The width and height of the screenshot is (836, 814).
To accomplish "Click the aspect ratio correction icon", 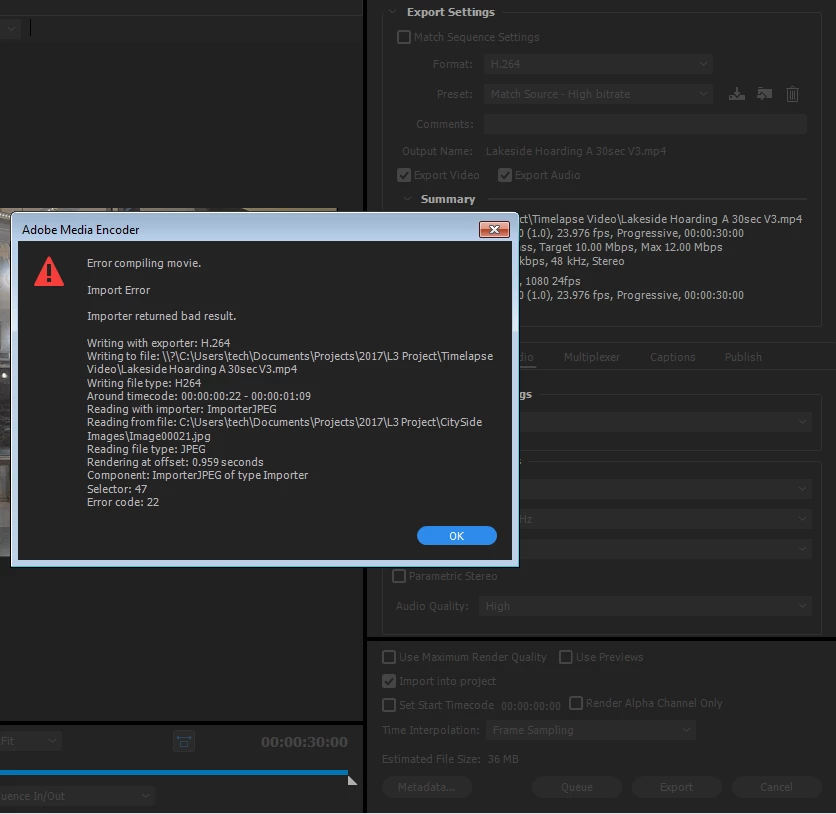I will (184, 741).
